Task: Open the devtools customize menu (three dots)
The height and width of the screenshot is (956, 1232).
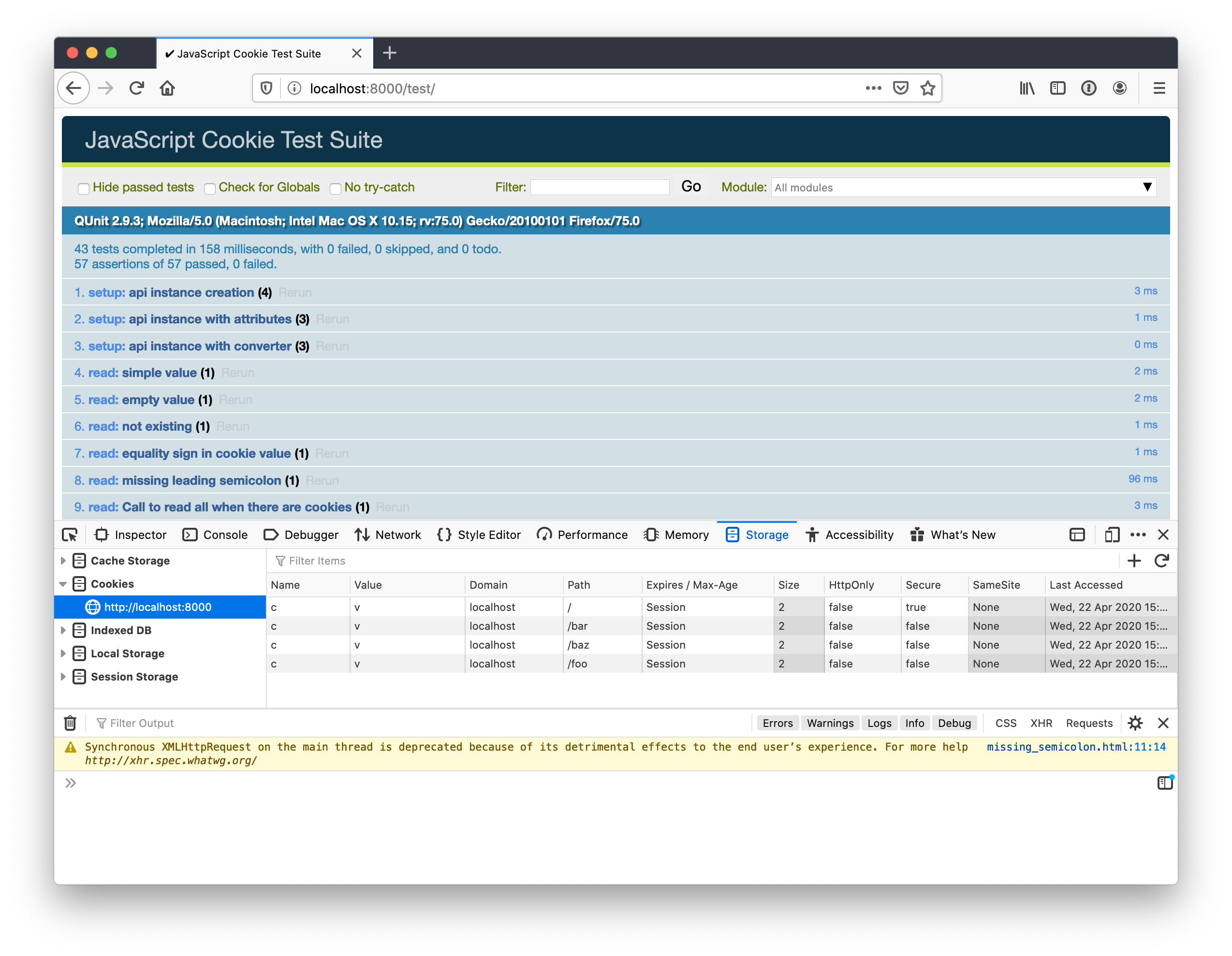Action: point(1138,535)
